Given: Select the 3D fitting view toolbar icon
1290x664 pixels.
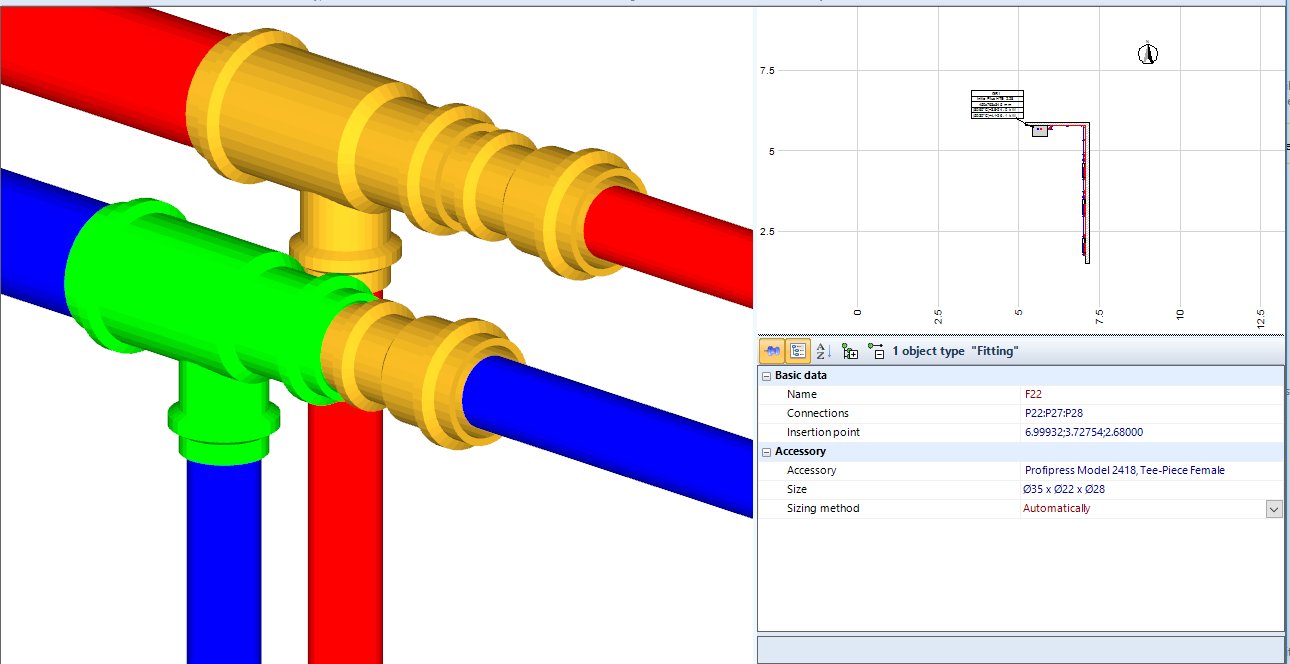Looking at the screenshot, I should [770, 350].
